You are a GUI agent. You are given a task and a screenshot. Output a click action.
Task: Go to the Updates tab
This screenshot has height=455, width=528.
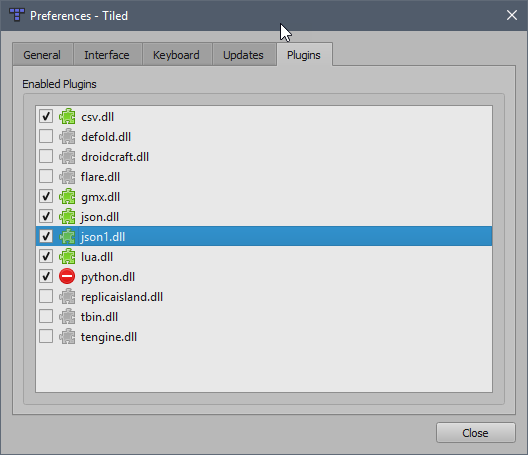coord(243,55)
